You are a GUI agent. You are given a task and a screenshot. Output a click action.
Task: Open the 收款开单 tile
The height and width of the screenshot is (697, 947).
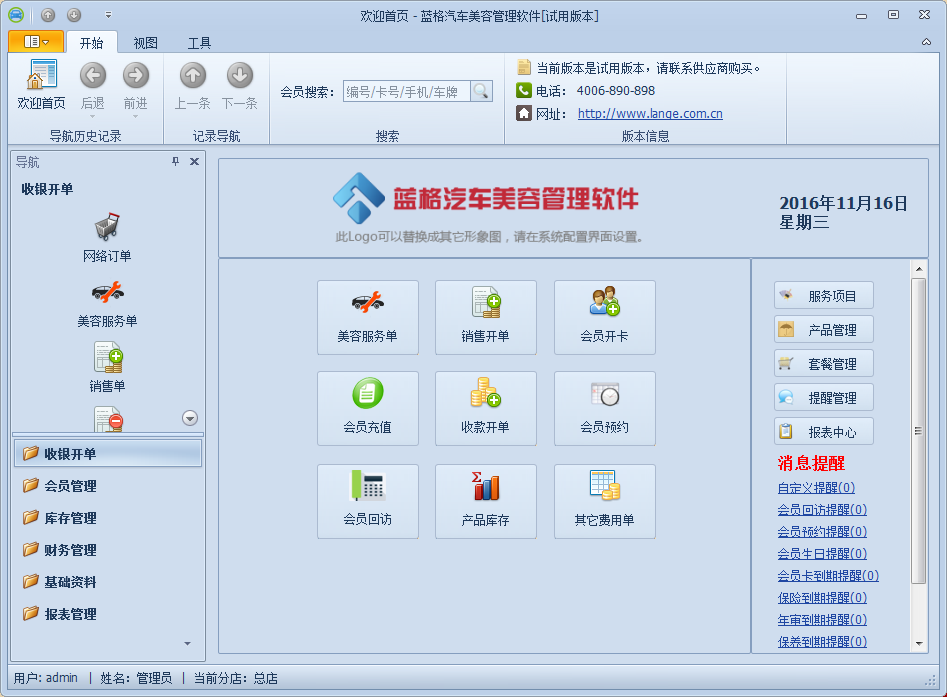pos(486,408)
